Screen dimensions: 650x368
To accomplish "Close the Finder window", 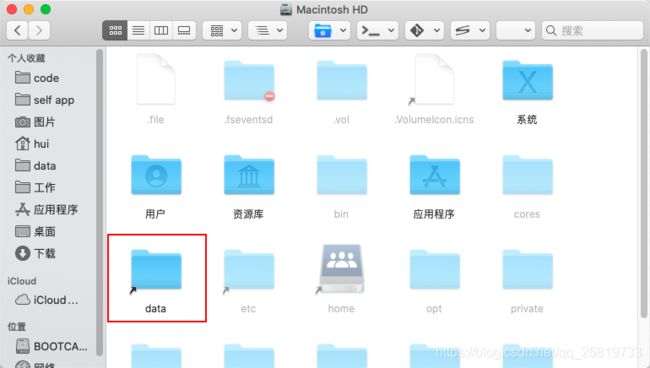I will pyautogui.click(x=12, y=9).
